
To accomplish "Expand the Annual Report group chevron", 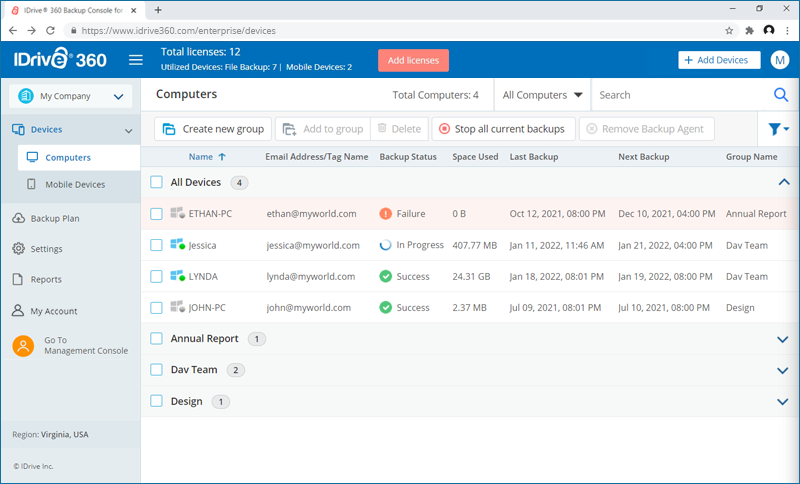I will coord(783,339).
